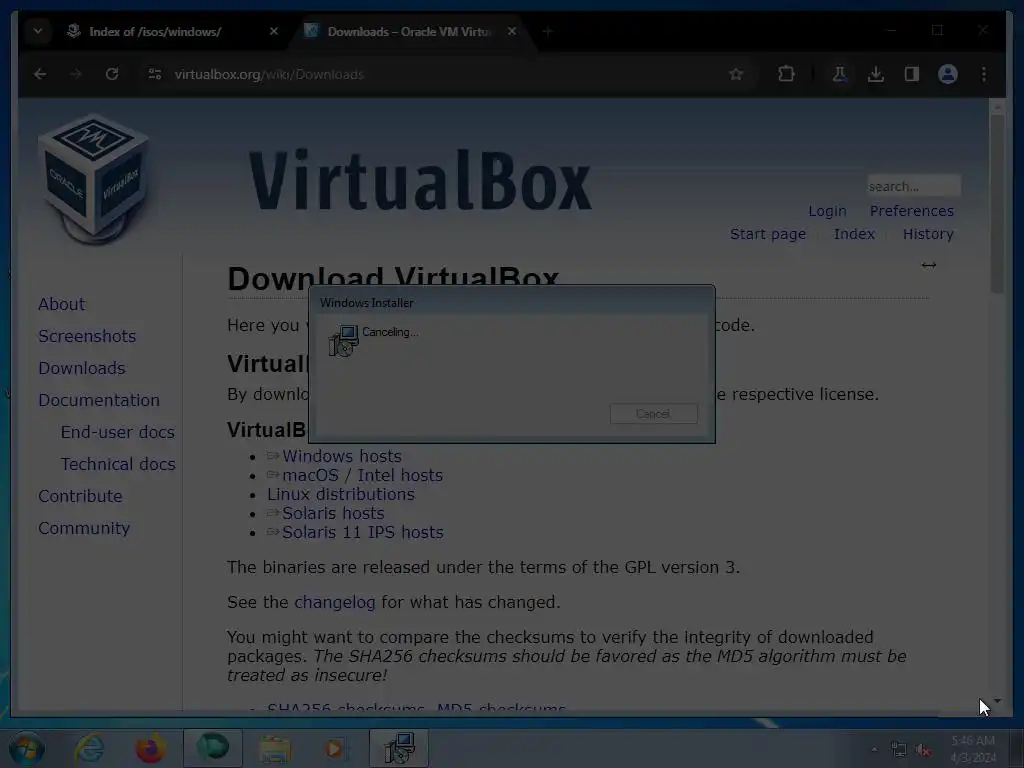Image resolution: width=1024 pixels, height=768 pixels.
Task: Close the Downloads VirtualBox tab
Action: (x=512, y=31)
